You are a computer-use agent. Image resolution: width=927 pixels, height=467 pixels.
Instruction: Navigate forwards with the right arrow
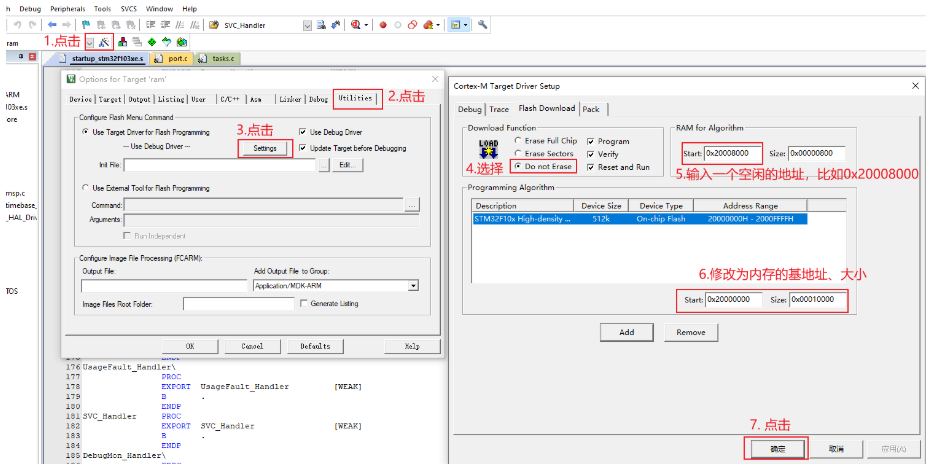point(66,25)
